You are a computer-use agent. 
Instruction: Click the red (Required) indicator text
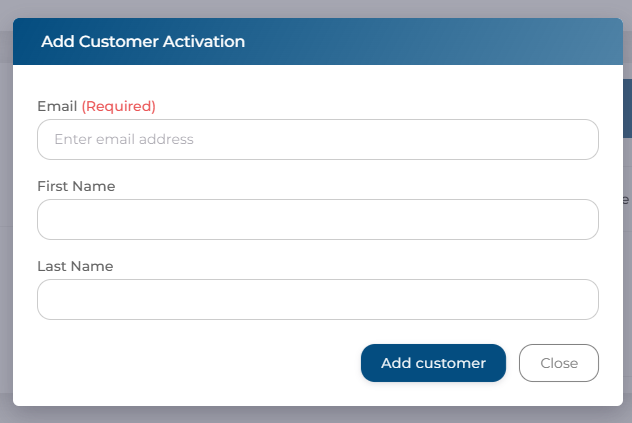pos(118,106)
